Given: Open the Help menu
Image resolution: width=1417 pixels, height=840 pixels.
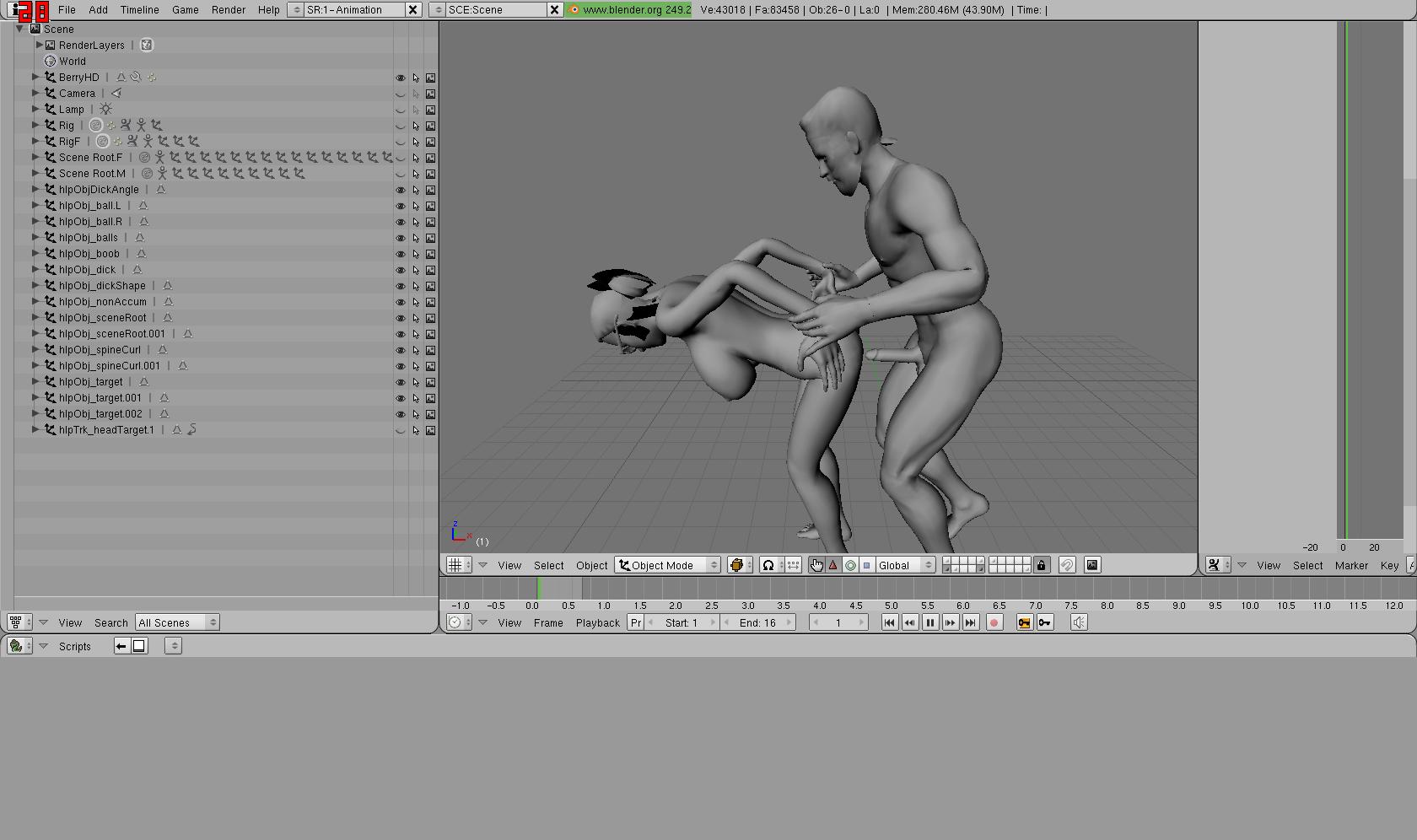Looking at the screenshot, I should (x=269, y=10).
